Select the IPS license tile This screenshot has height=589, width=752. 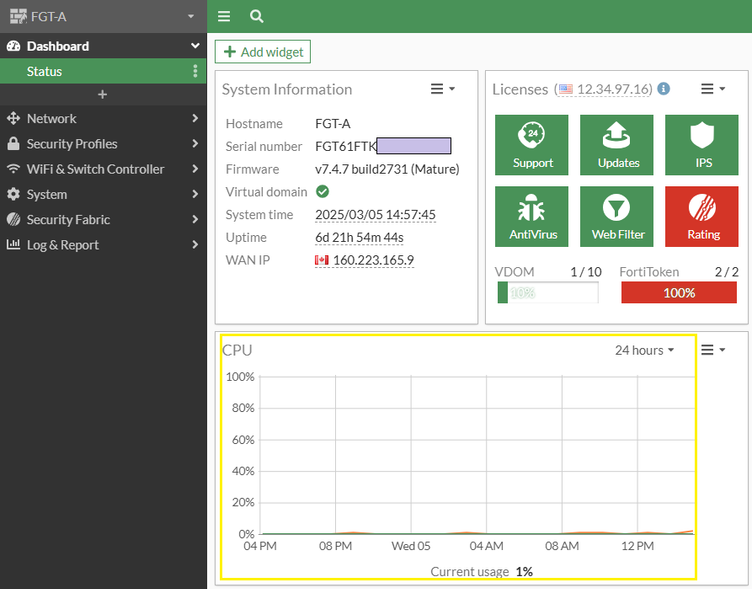pyautogui.click(x=703, y=144)
